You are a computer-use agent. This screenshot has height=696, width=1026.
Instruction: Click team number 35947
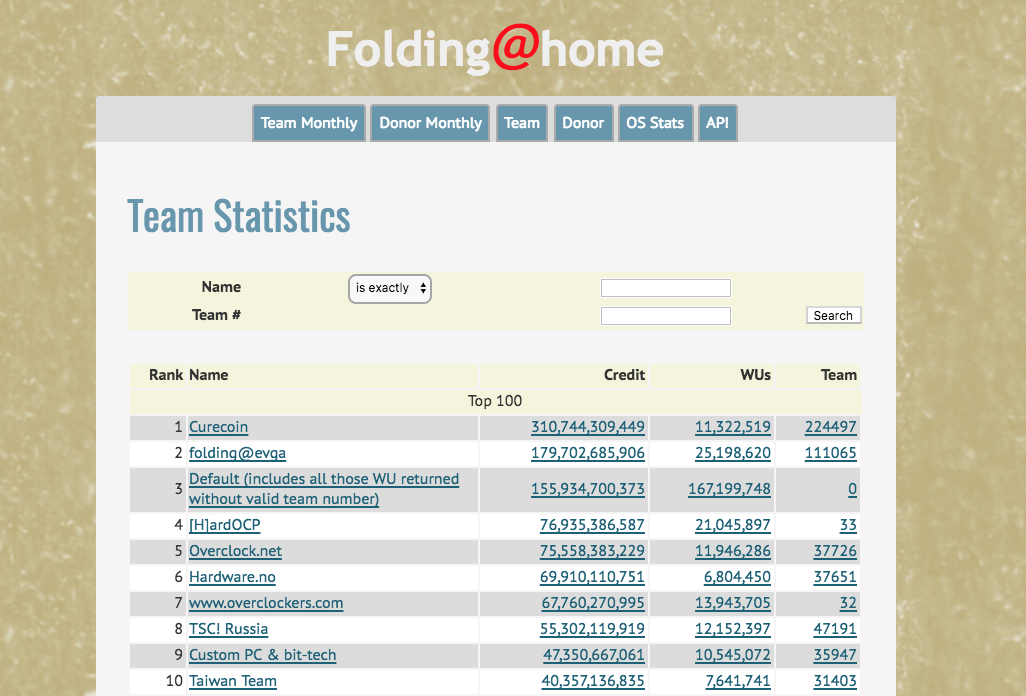click(x=835, y=655)
